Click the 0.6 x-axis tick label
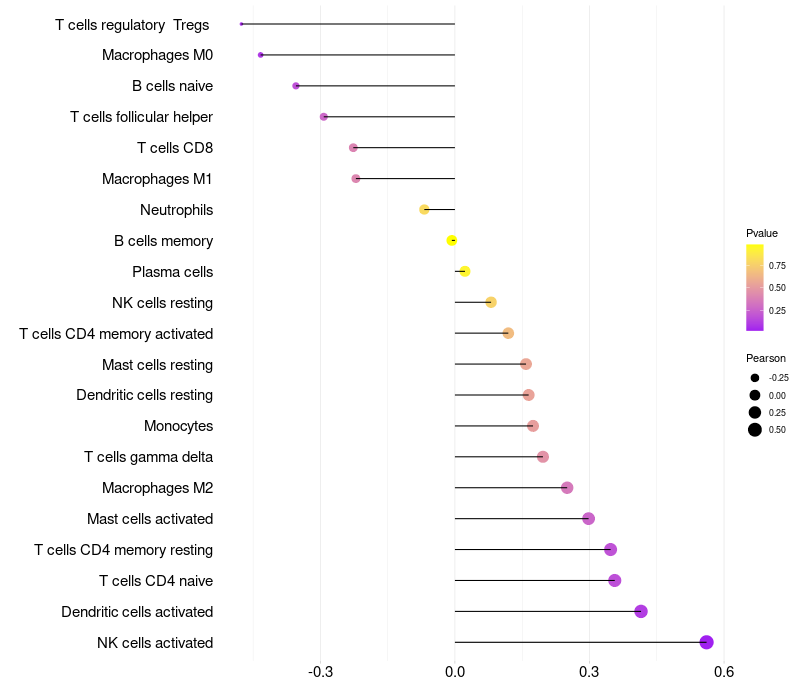The width and height of the screenshot is (800, 700). (x=724, y=672)
